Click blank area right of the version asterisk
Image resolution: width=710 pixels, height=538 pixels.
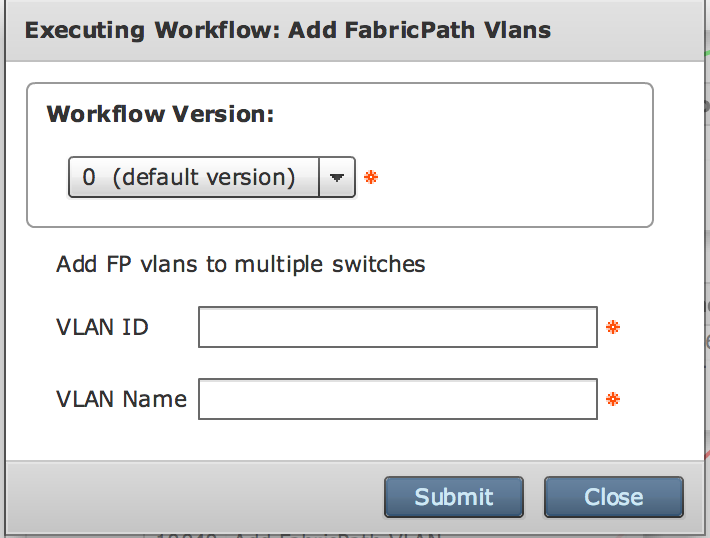point(512,177)
